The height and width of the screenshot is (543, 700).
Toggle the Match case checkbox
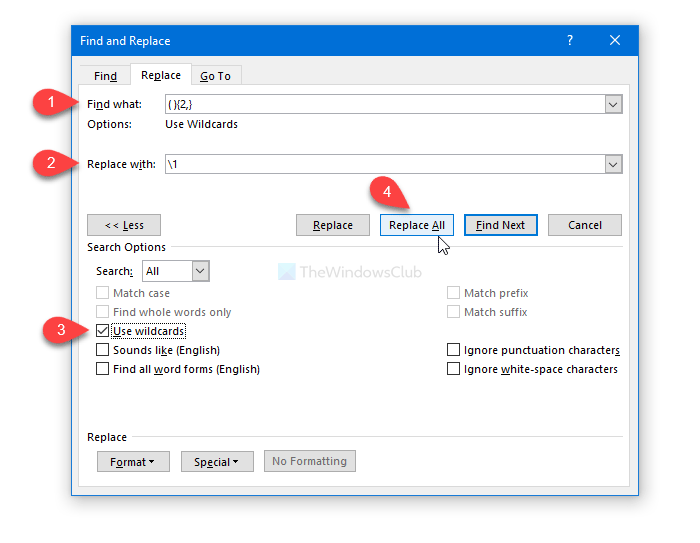[102, 293]
